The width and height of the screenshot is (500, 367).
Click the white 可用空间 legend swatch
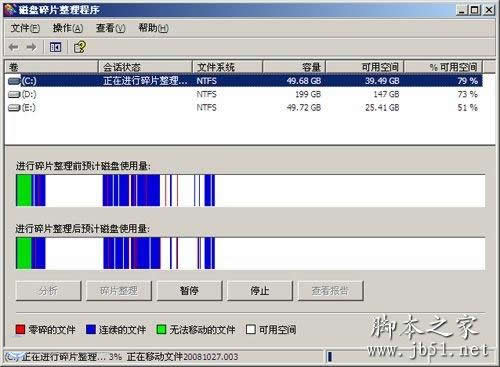(x=251, y=330)
